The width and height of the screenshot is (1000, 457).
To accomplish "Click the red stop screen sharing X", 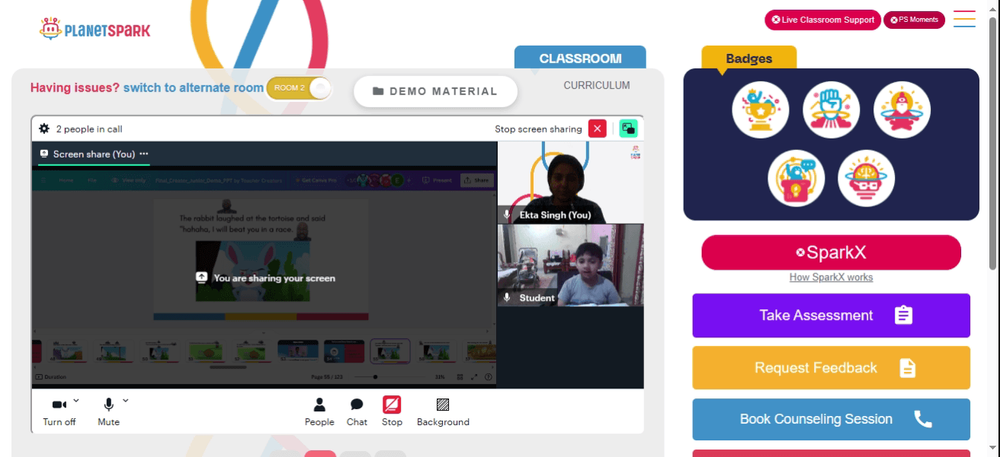I will click(x=597, y=129).
